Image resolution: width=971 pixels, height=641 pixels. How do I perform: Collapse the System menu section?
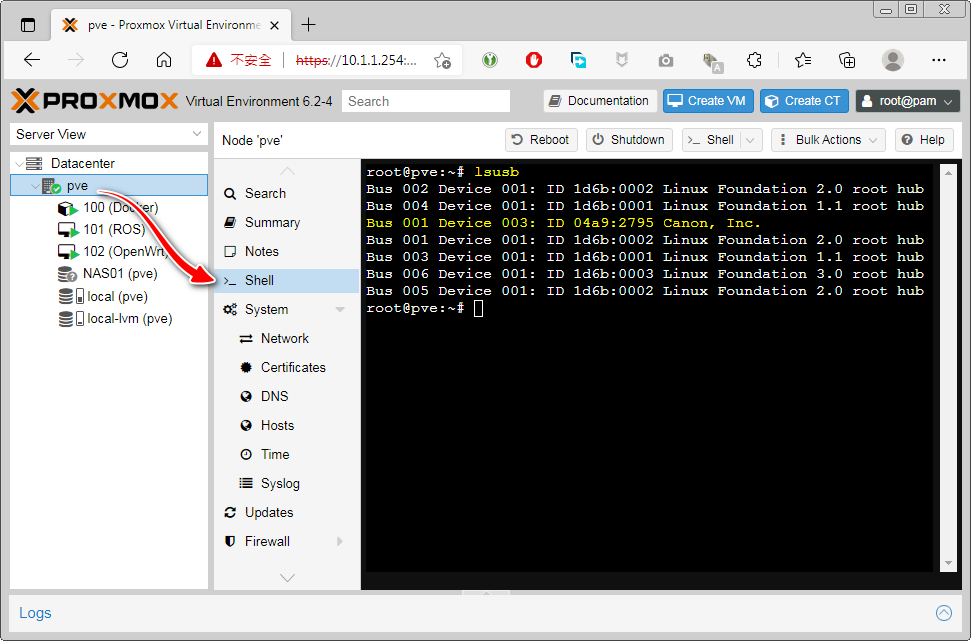[x=340, y=310]
